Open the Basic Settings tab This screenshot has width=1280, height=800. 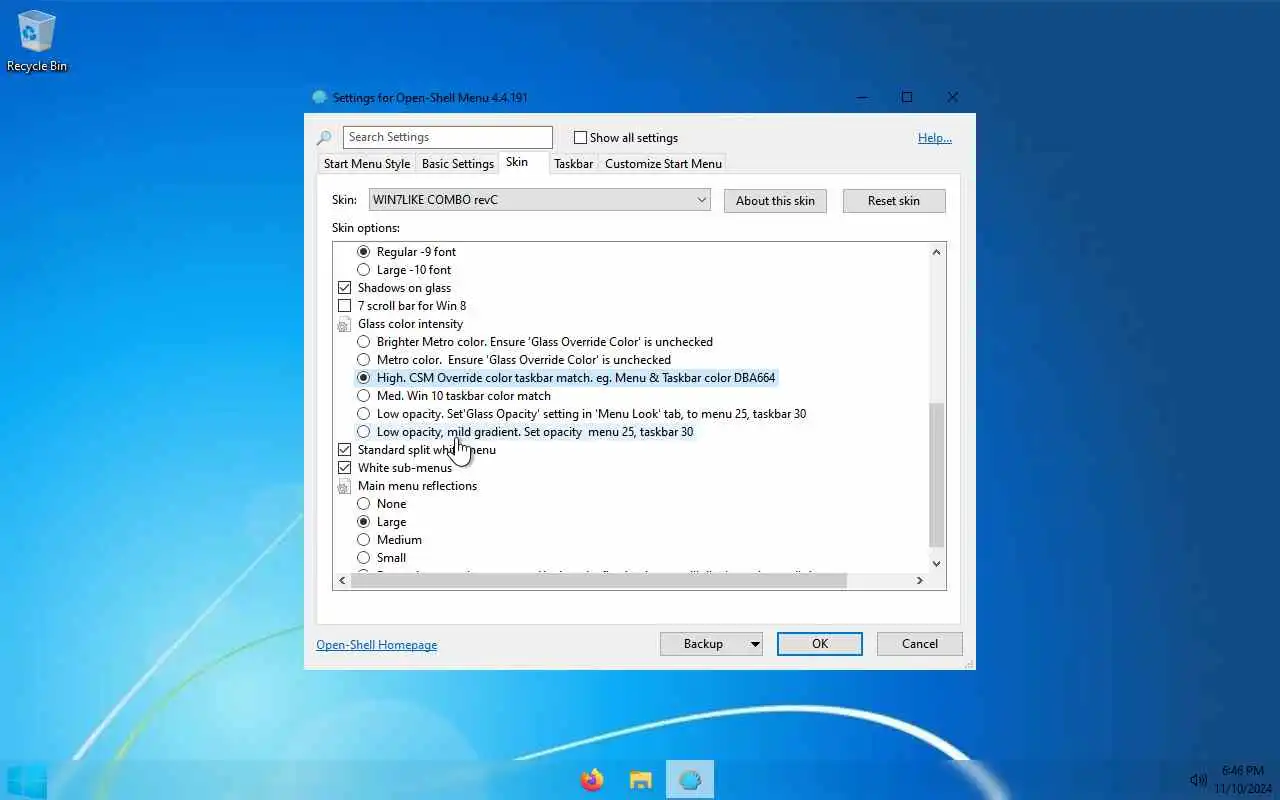tap(458, 164)
